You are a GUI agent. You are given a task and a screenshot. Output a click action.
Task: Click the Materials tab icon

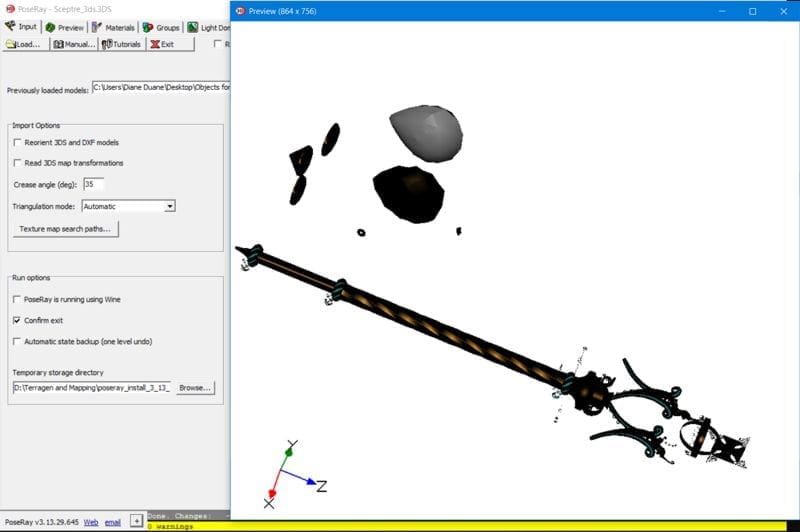pyautogui.click(x=97, y=27)
